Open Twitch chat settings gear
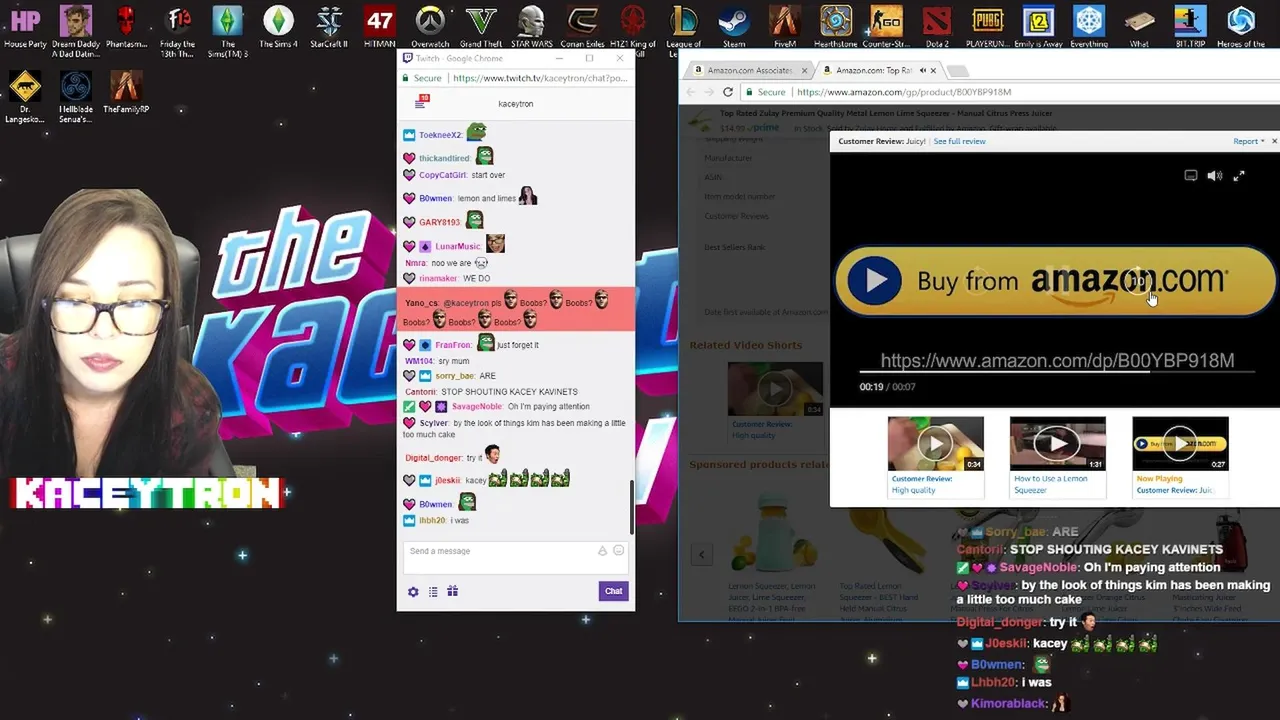Image resolution: width=1280 pixels, height=720 pixels. click(x=413, y=591)
